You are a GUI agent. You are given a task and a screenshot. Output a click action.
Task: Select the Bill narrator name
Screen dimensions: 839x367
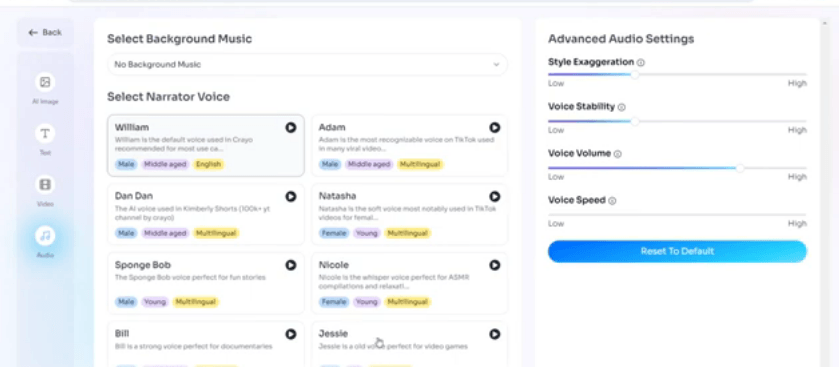coord(122,334)
